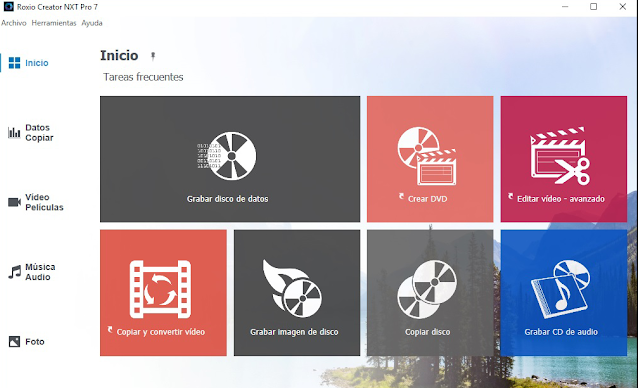Click the pin icon next to Inicio heading
Viewport: 638px width, 388px height.
coord(153,56)
